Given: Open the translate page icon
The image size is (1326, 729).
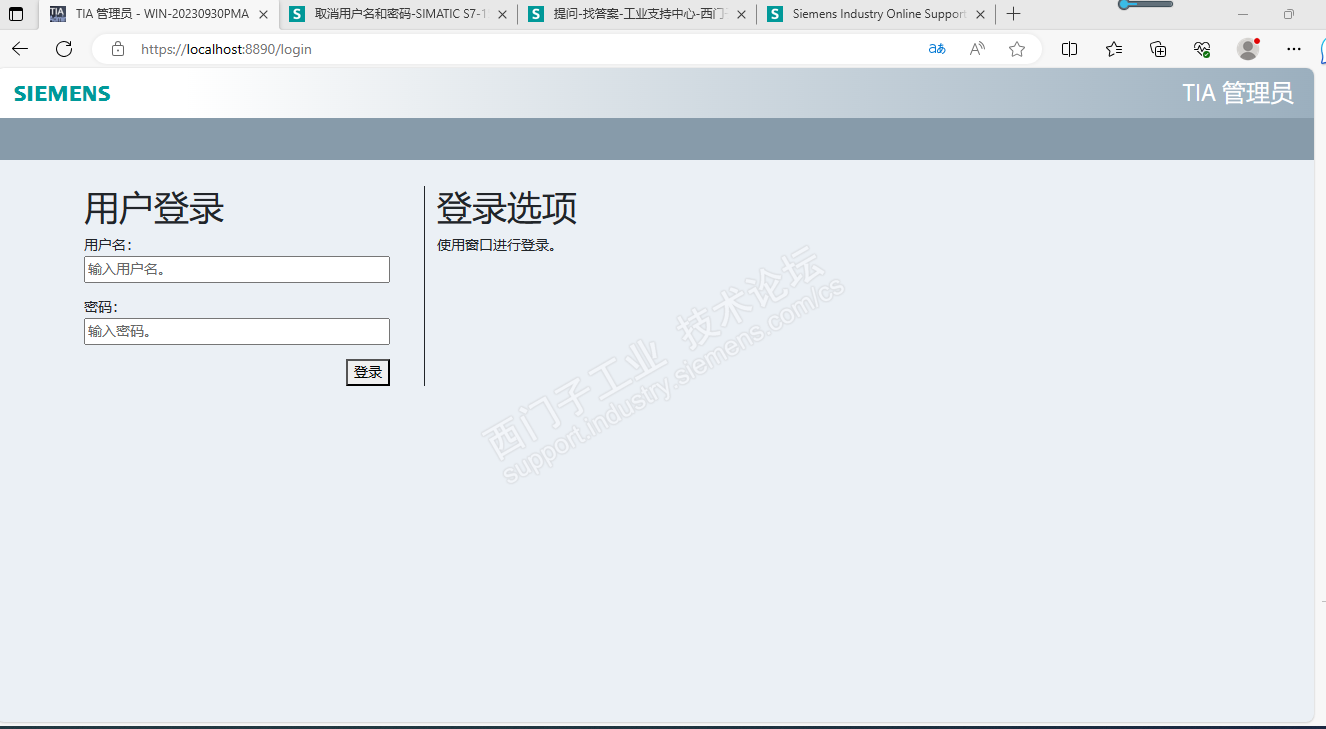Looking at the screenshot, I should pos(937,49).
